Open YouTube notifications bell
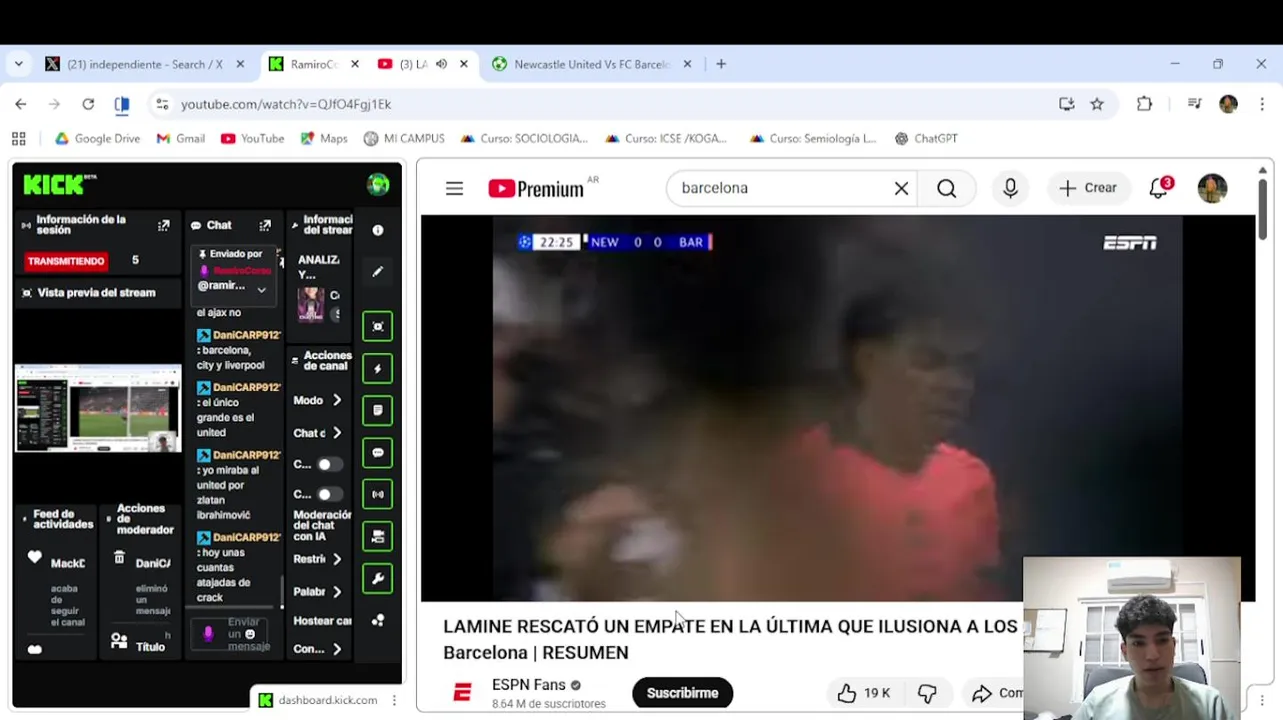Image resolution: width=1283 pixels, height=720 pixels. coord(1159,188)
